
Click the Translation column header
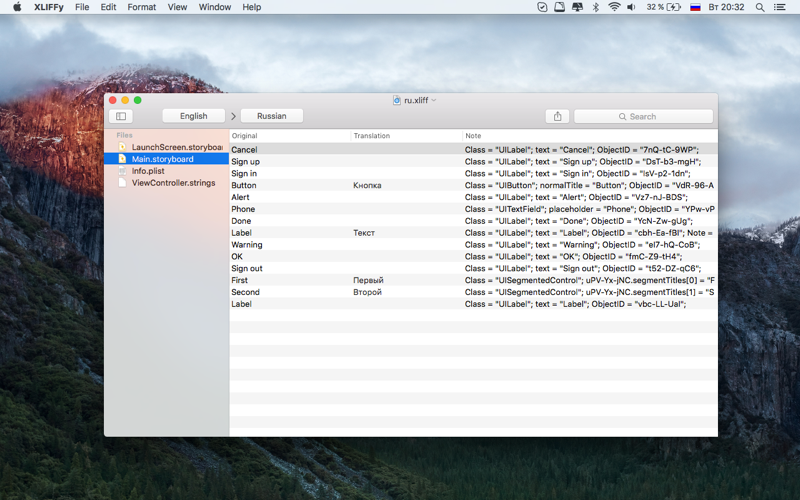pos(407,136)
